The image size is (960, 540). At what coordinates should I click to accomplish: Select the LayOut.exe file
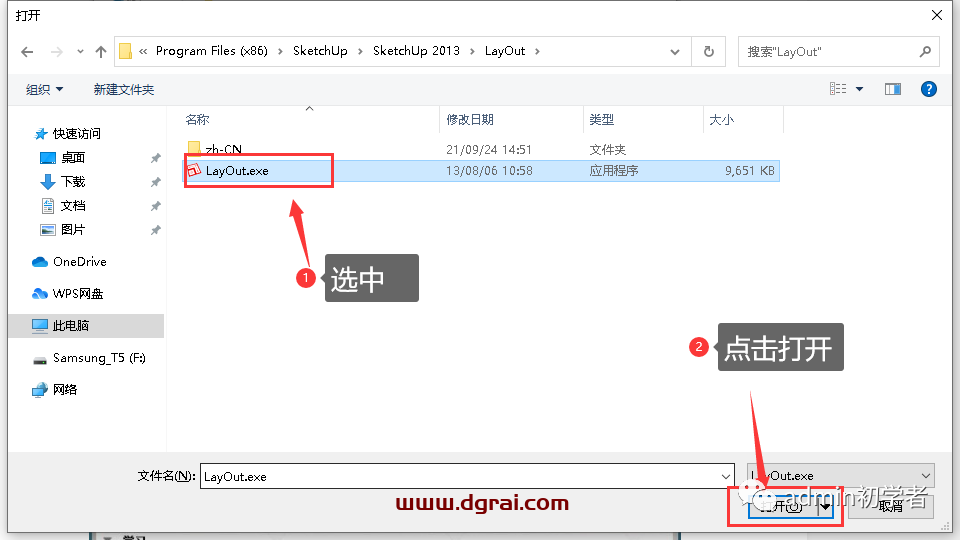[x=237, y=171]
